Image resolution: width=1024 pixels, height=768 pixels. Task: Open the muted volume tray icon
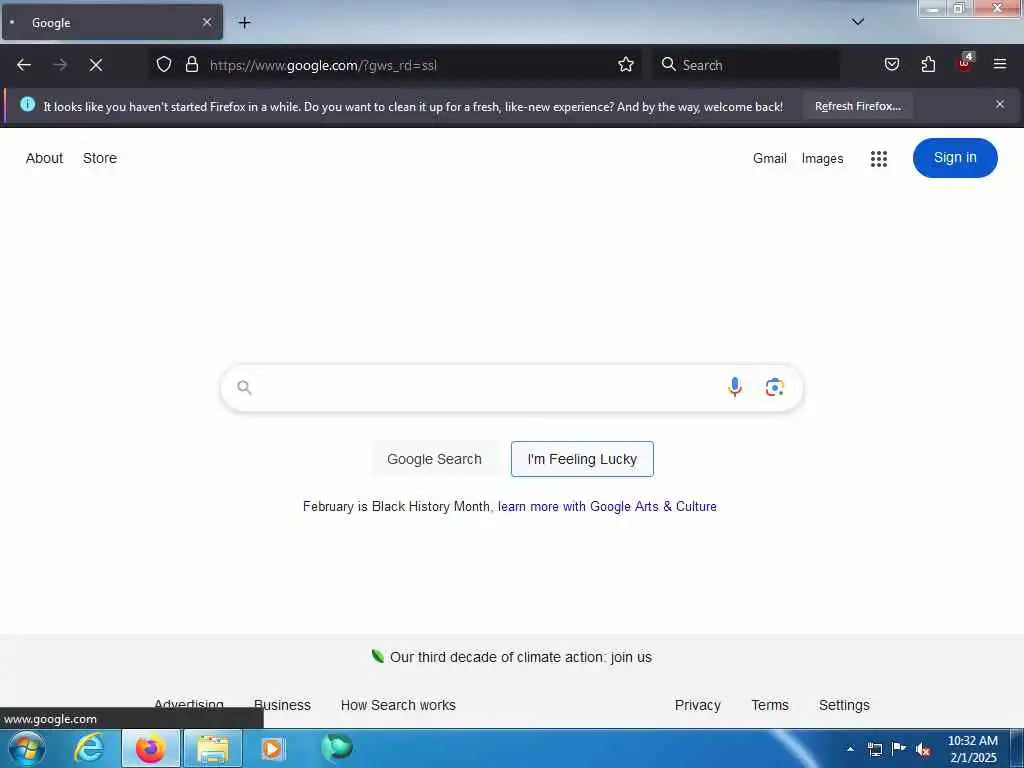click(x=923, y=750)
